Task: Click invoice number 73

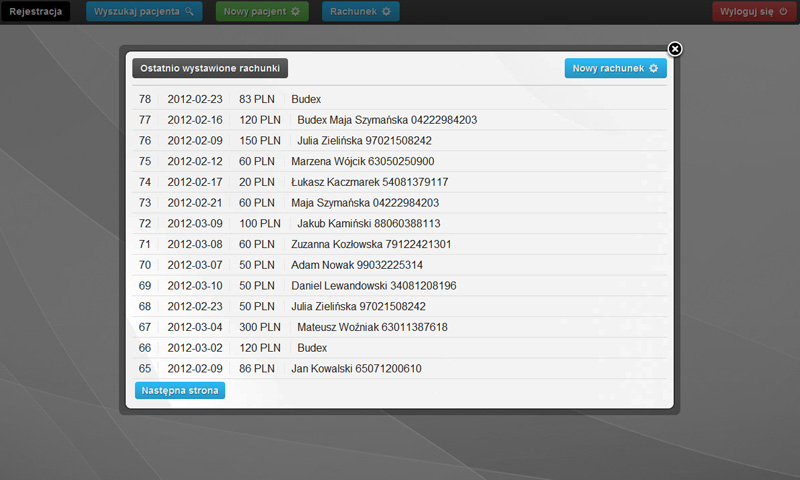Action: [x=145, y=203]
